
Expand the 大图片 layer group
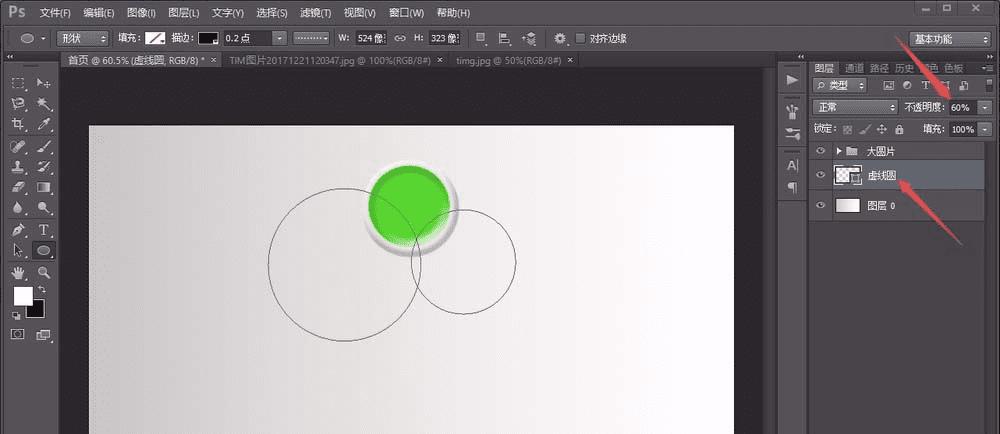839,151
